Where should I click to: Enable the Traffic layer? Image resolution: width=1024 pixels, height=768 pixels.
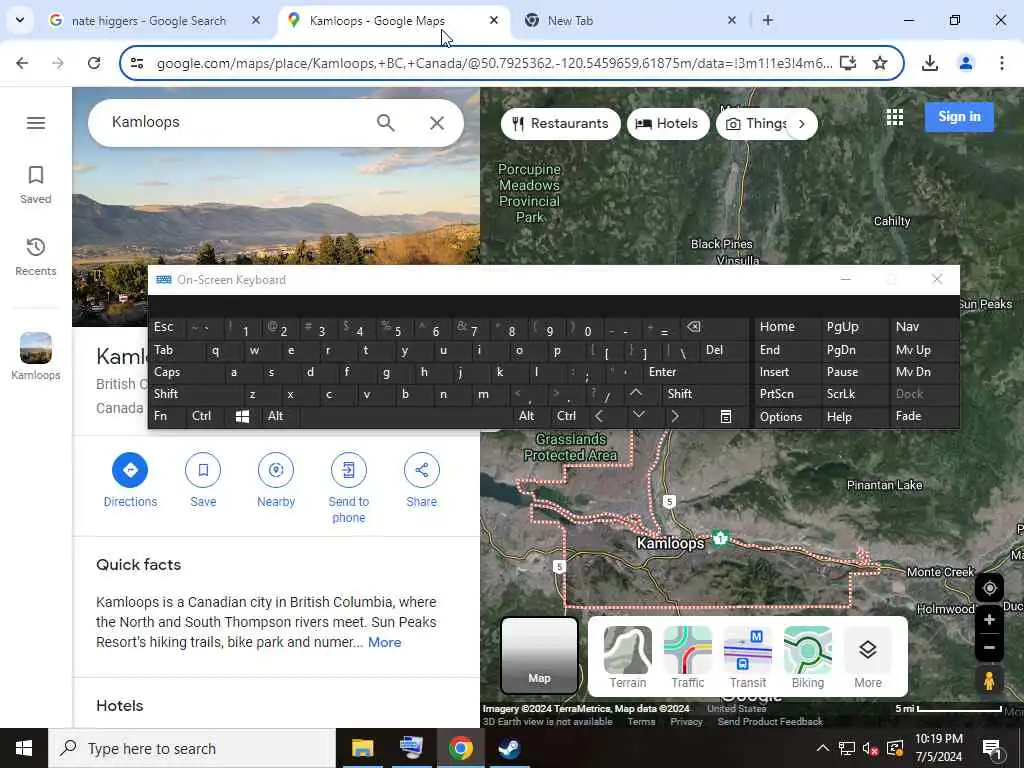tap(688, 657)
